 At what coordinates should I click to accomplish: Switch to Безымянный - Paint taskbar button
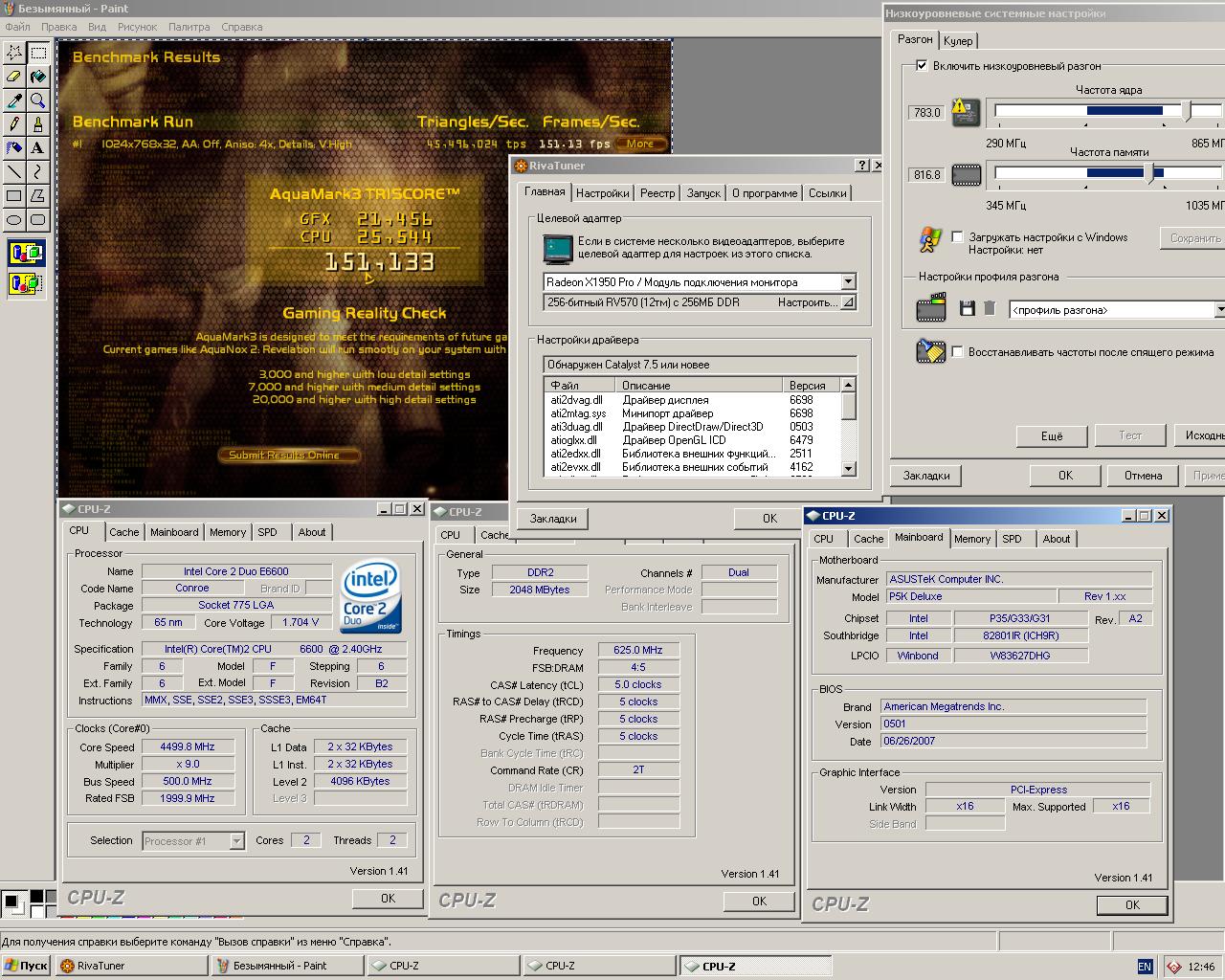[x=287, y=966]
